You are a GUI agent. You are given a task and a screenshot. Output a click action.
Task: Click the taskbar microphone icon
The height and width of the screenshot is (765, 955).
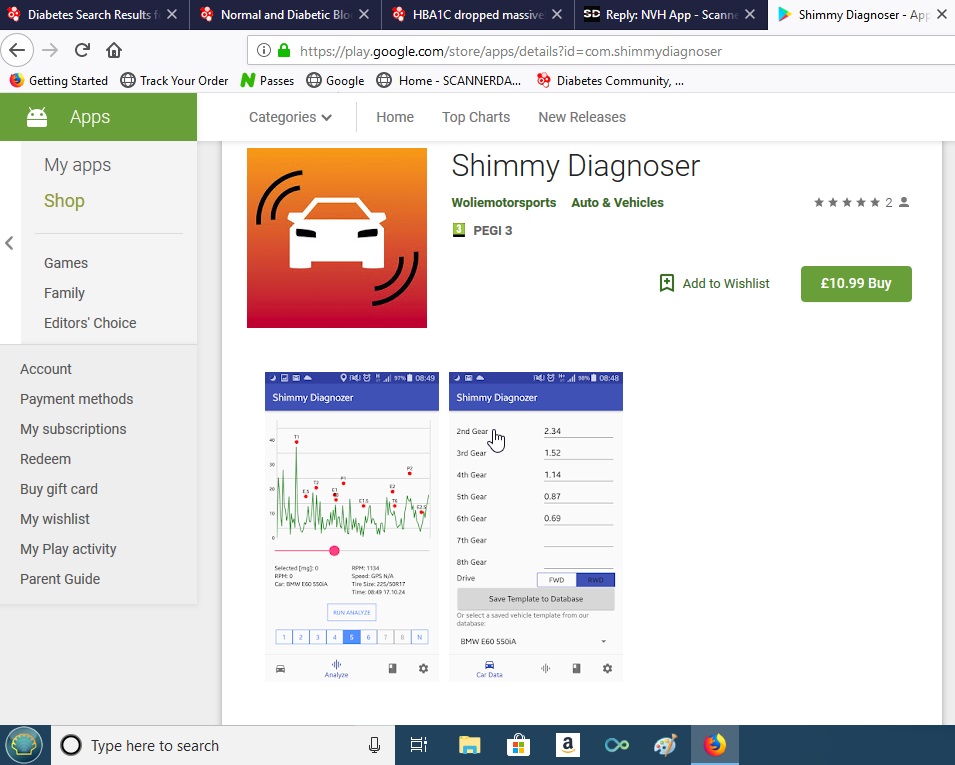pos(374,745)
